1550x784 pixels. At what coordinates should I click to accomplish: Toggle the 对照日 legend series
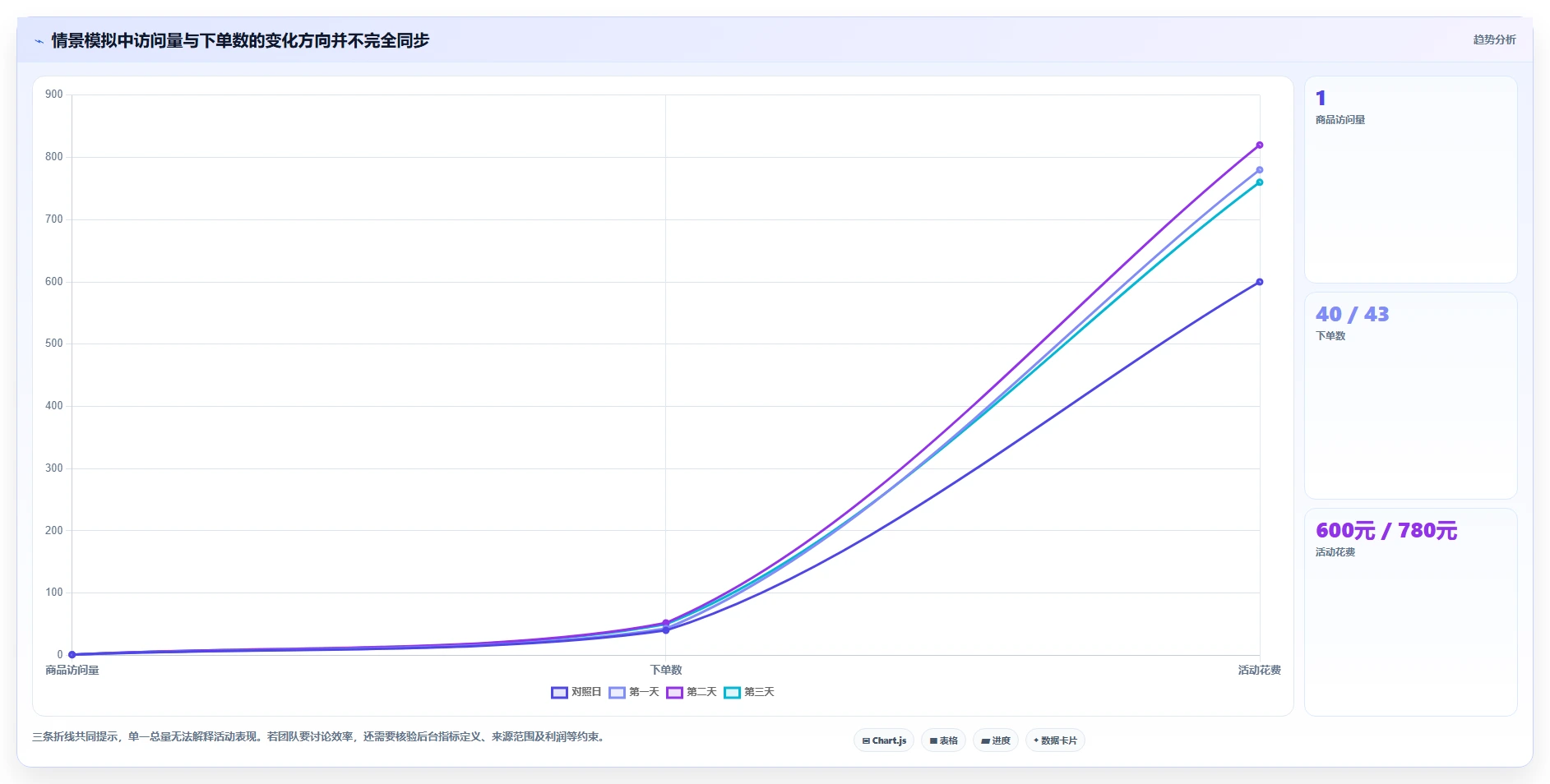tap(576, 692)
